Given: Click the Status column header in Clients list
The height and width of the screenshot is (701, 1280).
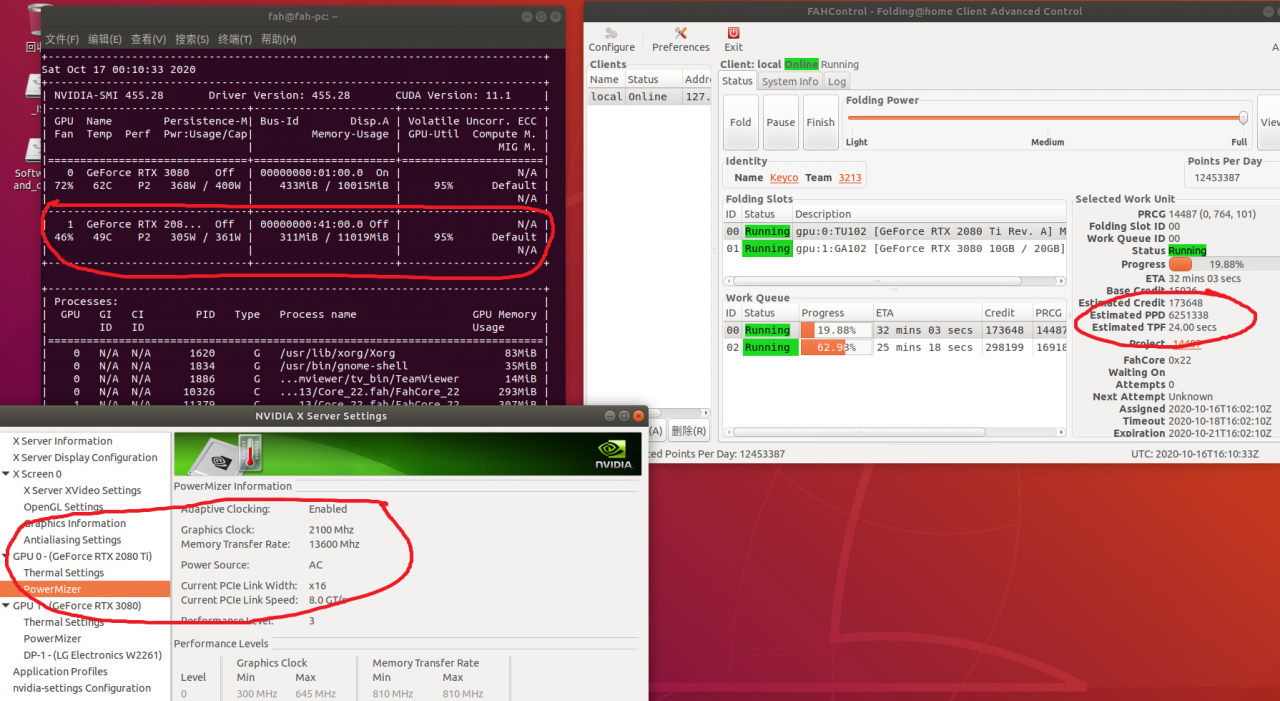Looking at the screenshot, I should pyautogui.click(x=653, y=79).
